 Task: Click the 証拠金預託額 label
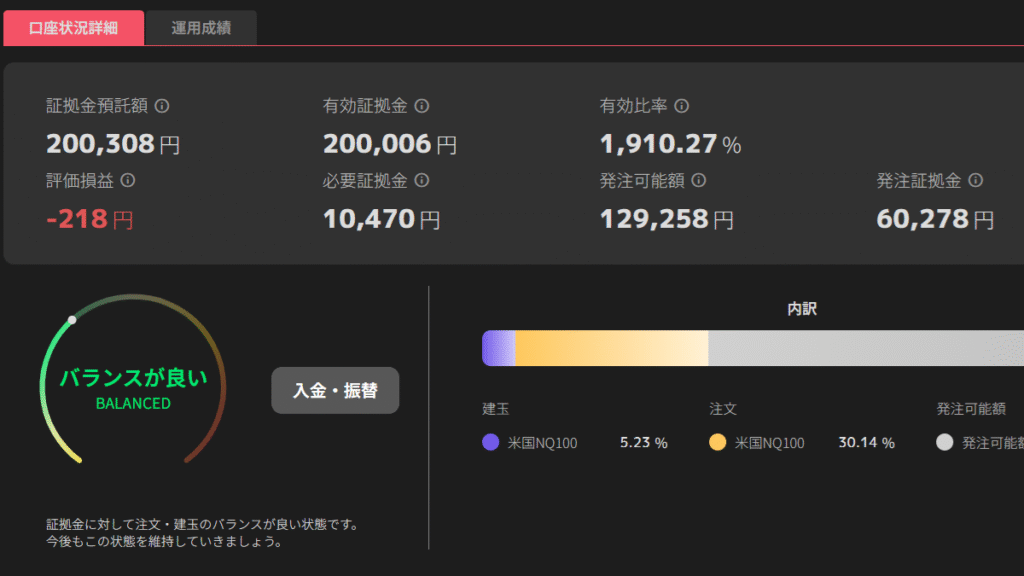(97, 106)
